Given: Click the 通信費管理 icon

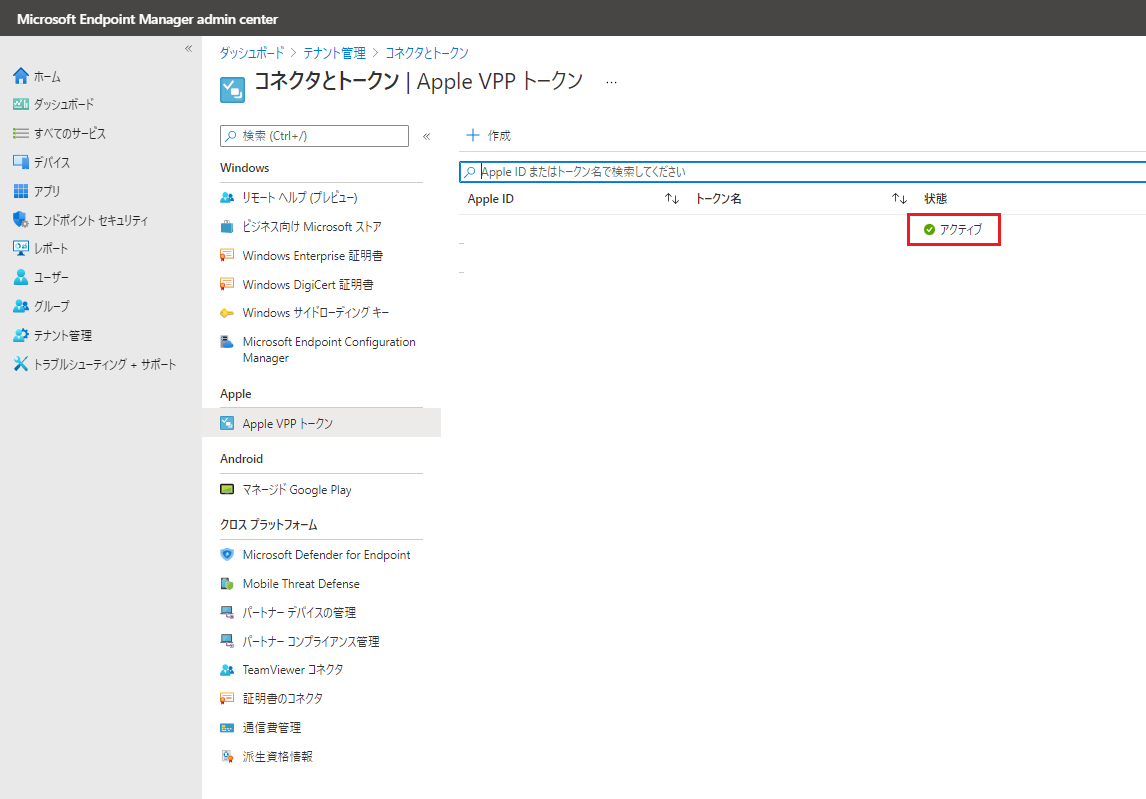Looking at the screenshot, I should pyautogui.click(x=227, y=727).
